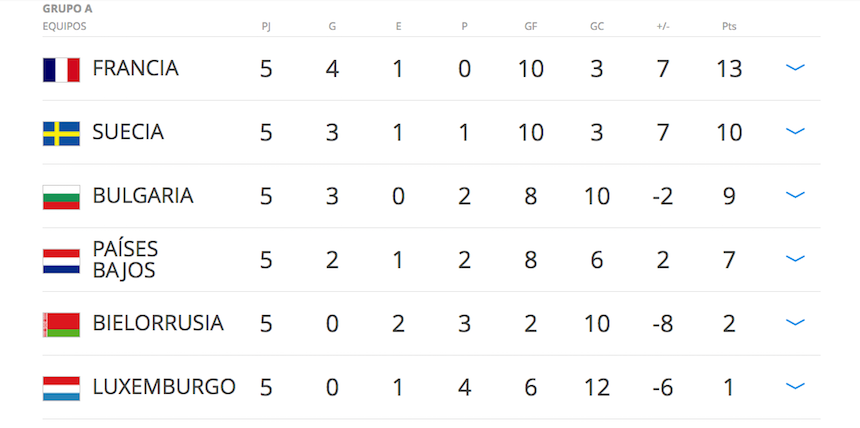This screenshot has height=428, width=860.
Task: Click the Sweden flag icon
Action: (61, 133)
